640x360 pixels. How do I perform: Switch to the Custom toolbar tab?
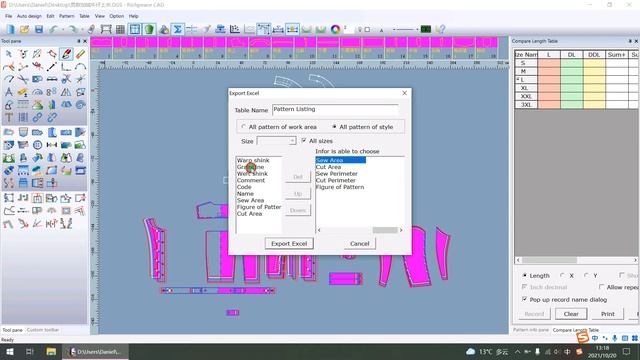pyautogui.click(x=43, y=330)
